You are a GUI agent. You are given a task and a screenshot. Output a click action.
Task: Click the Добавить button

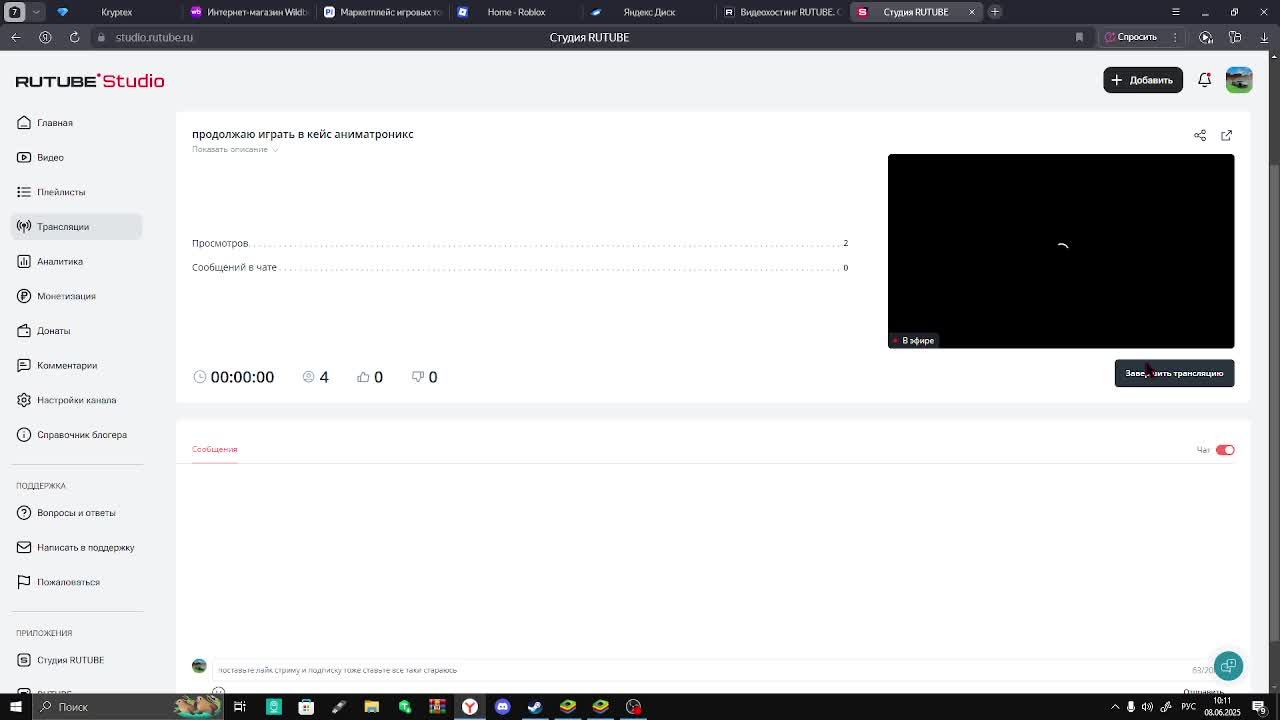pos(1143,80)
